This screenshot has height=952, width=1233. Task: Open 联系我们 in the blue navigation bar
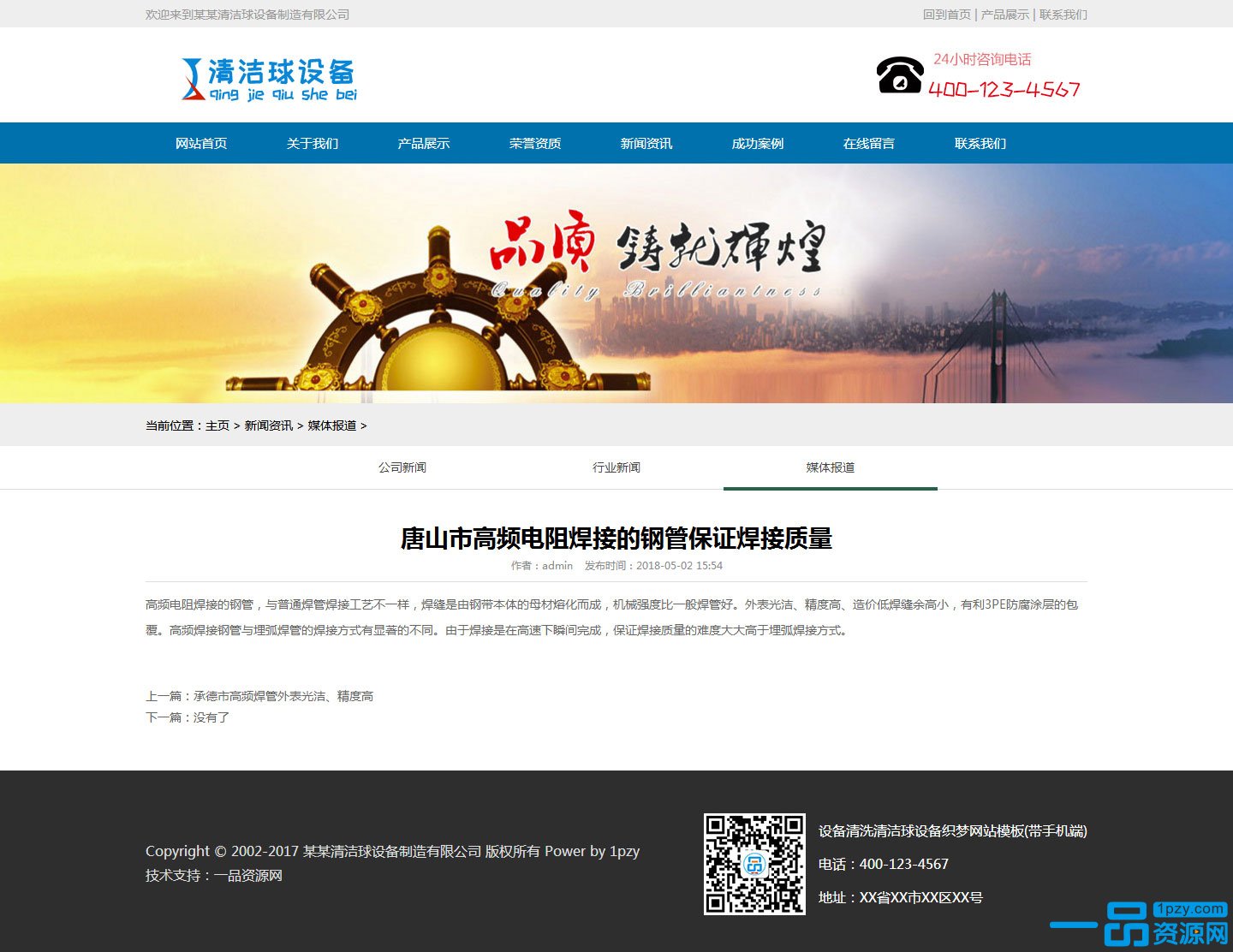(980, 143)
